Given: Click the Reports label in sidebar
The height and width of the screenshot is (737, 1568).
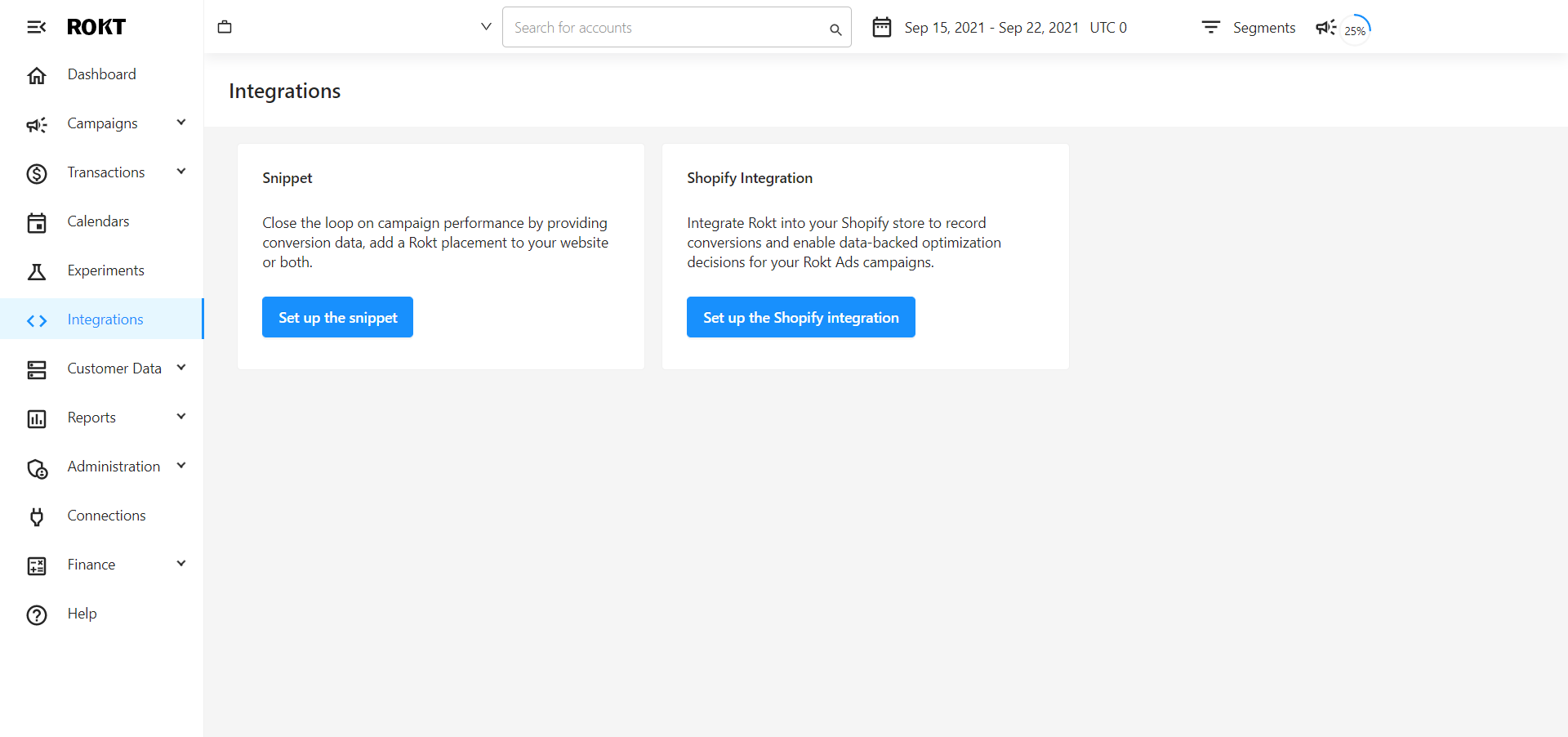Looking at the screenshot, I should [x=91, y=418].
